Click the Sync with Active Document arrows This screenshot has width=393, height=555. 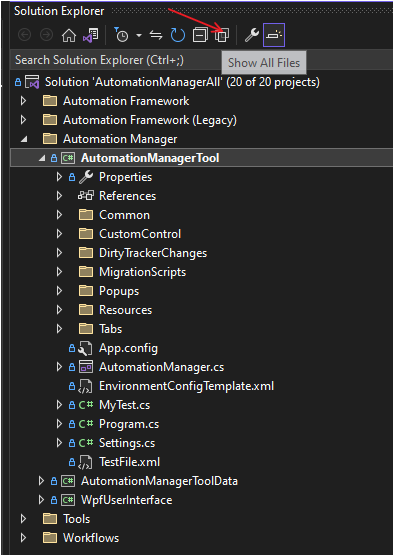[x=156, y=35]
